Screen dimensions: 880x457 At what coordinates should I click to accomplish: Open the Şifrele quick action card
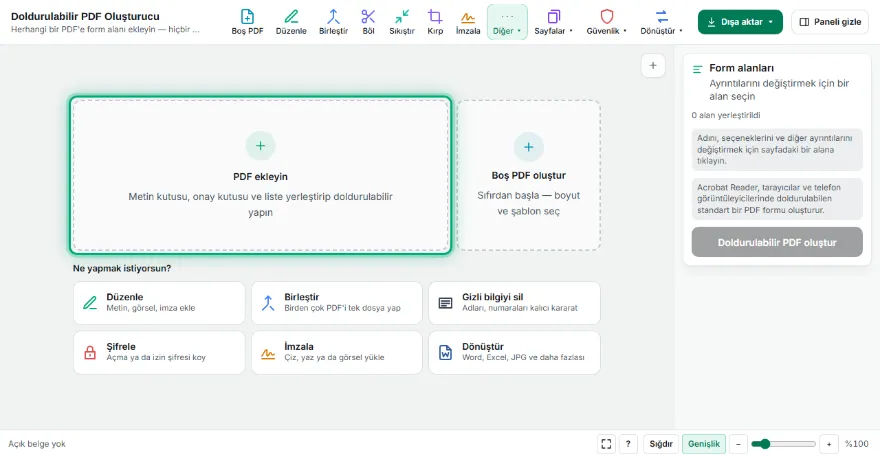(x=159, y=353)
